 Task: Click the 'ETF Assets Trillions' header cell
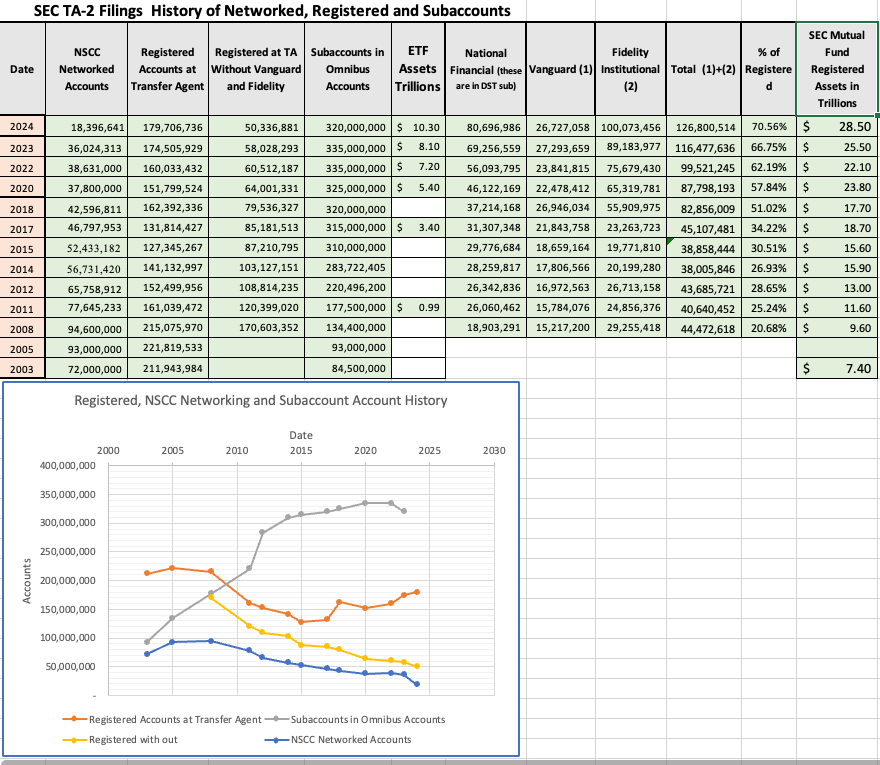[x=418, y=69]
